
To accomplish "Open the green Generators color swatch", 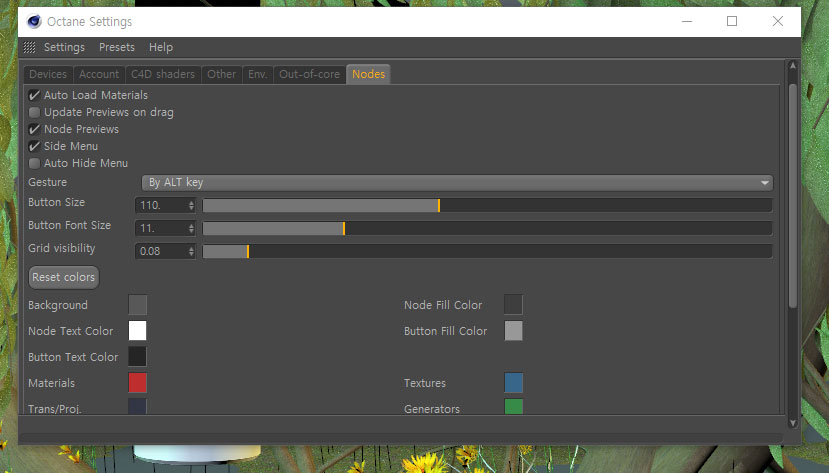I will [513, 406].
